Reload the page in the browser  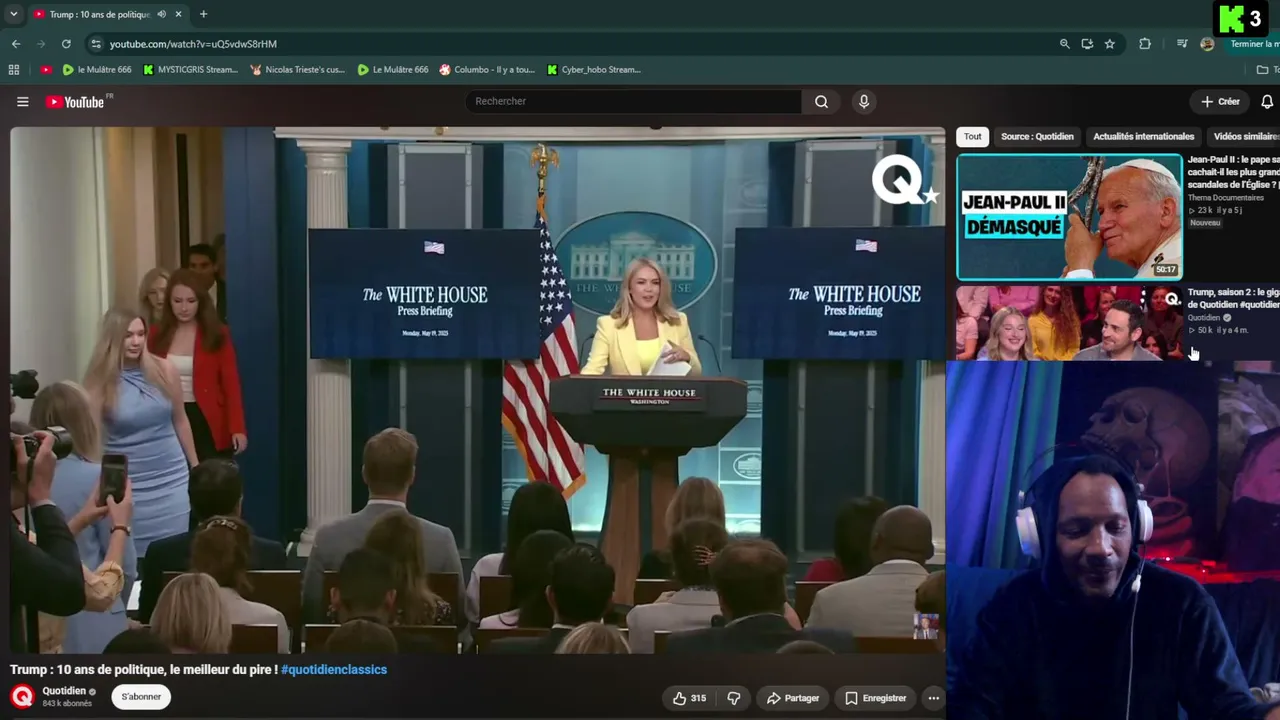(66, 44)
